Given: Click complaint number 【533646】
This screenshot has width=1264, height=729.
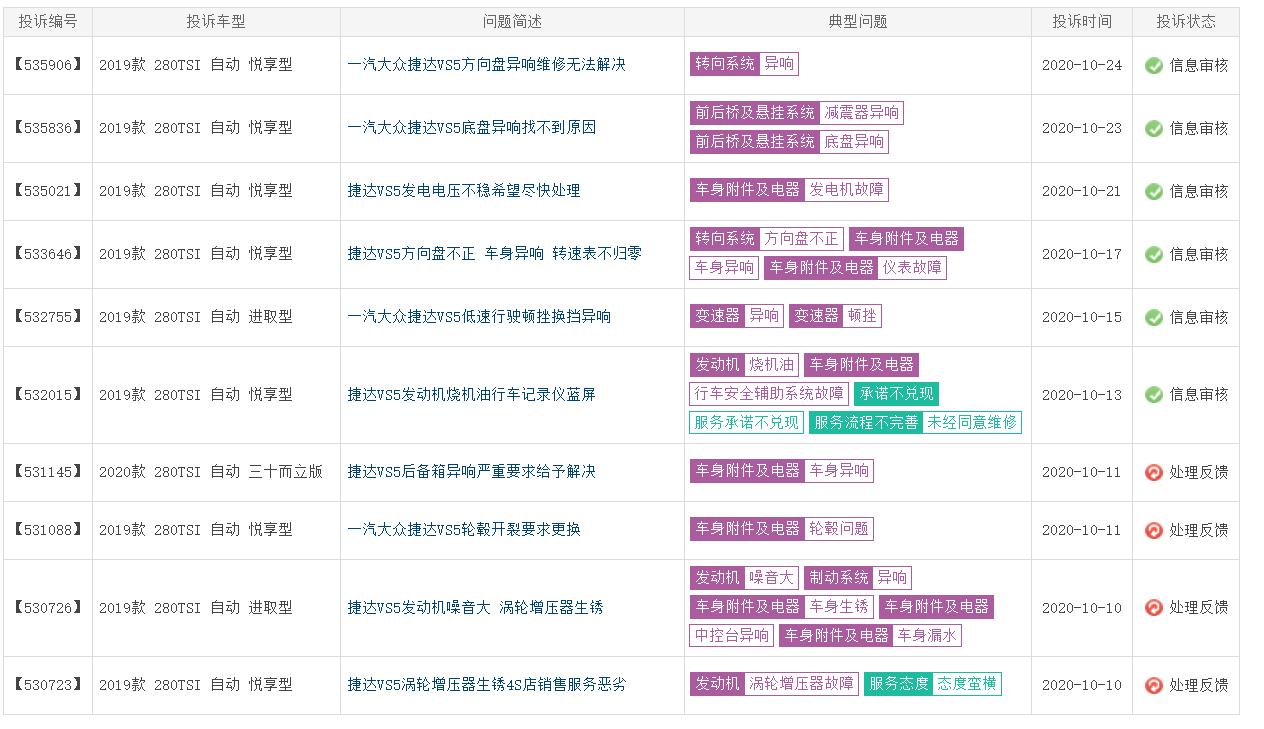Looking at the screenshot, I should [48, 254].
